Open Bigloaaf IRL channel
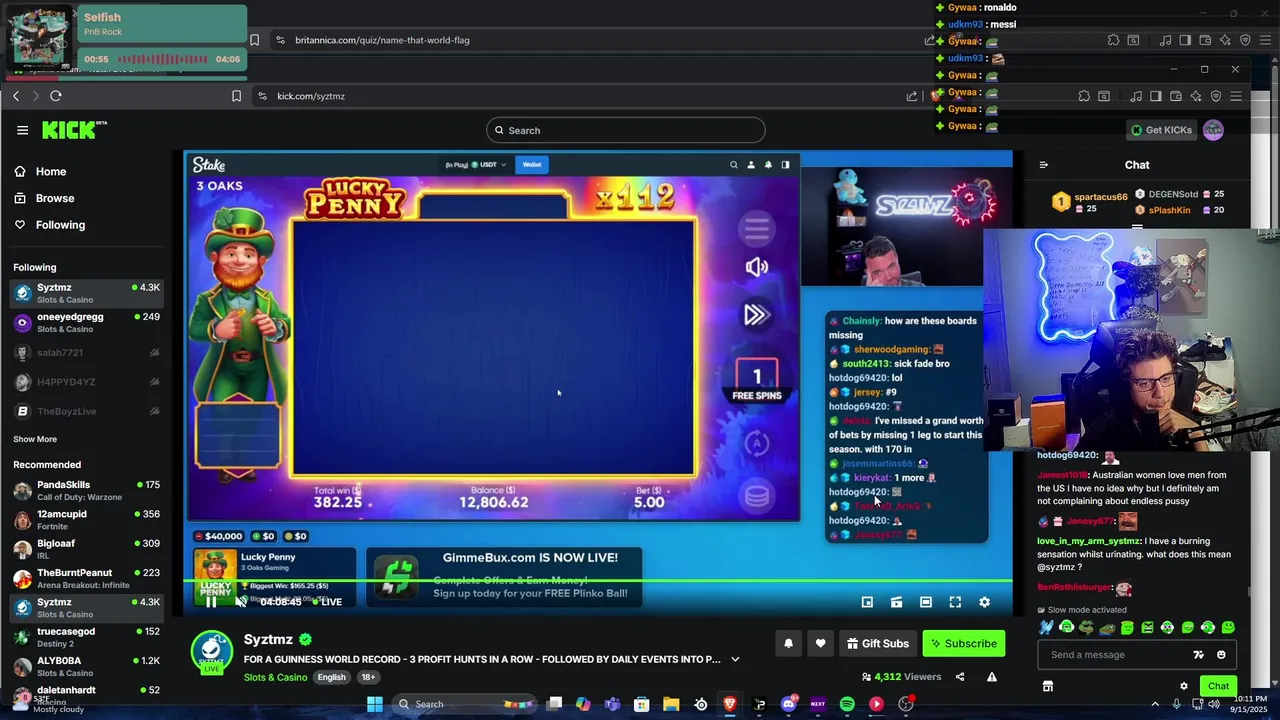 pos(88,549)
